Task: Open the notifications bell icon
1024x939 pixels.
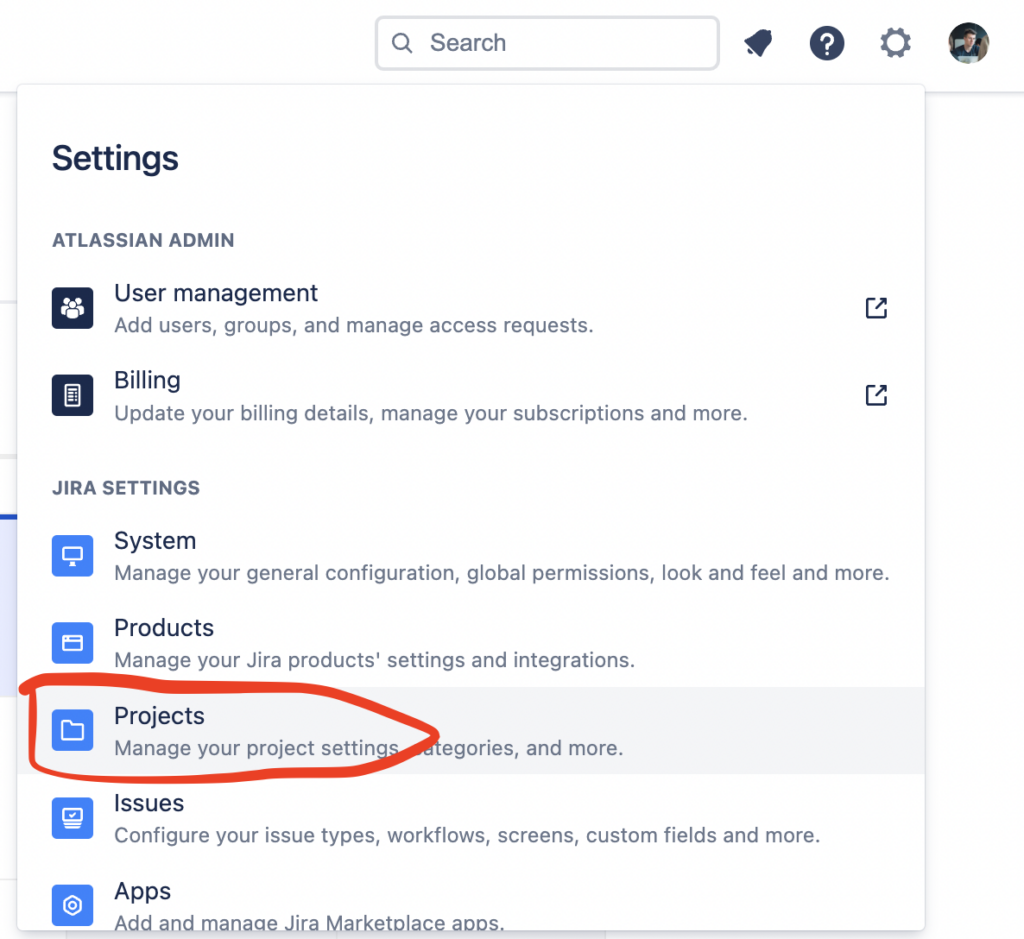Action: (x=758, y=43)
